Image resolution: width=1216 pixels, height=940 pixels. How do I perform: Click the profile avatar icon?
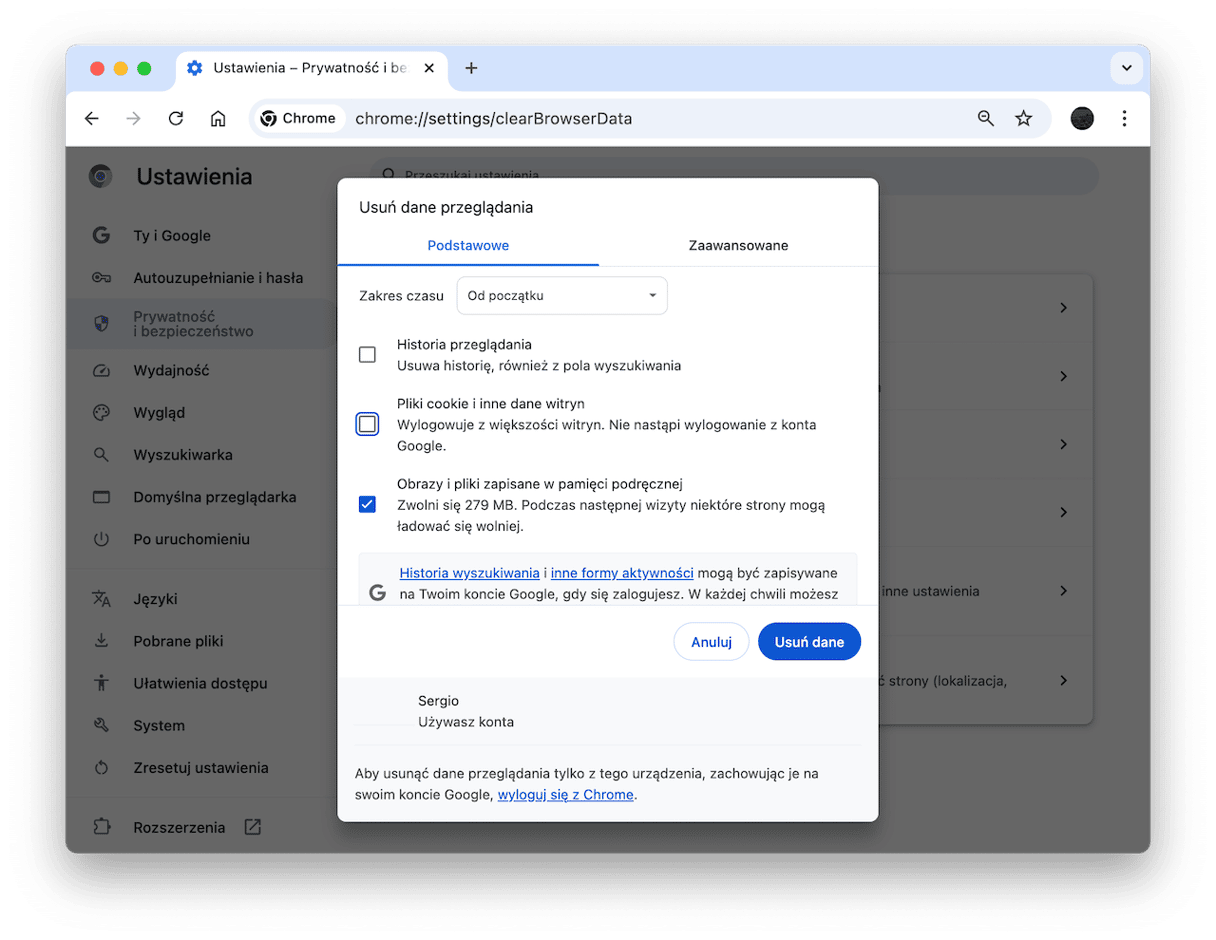coord(1082,118)
